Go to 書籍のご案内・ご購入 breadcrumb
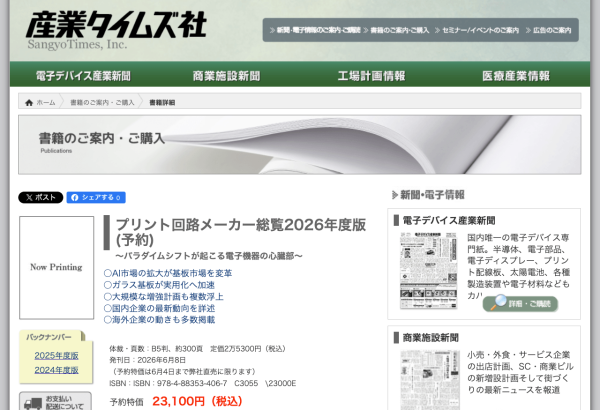 (102, 103)
